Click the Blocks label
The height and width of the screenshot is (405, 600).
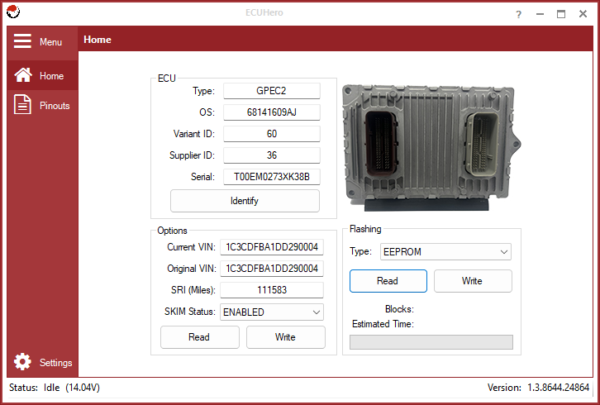[x=399, y=309]
